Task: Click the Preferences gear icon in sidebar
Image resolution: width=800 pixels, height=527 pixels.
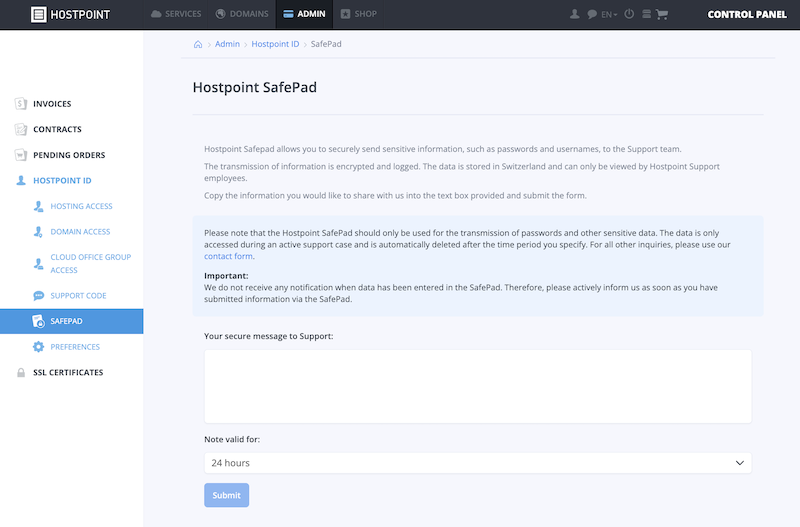Action: coord(38,347)
